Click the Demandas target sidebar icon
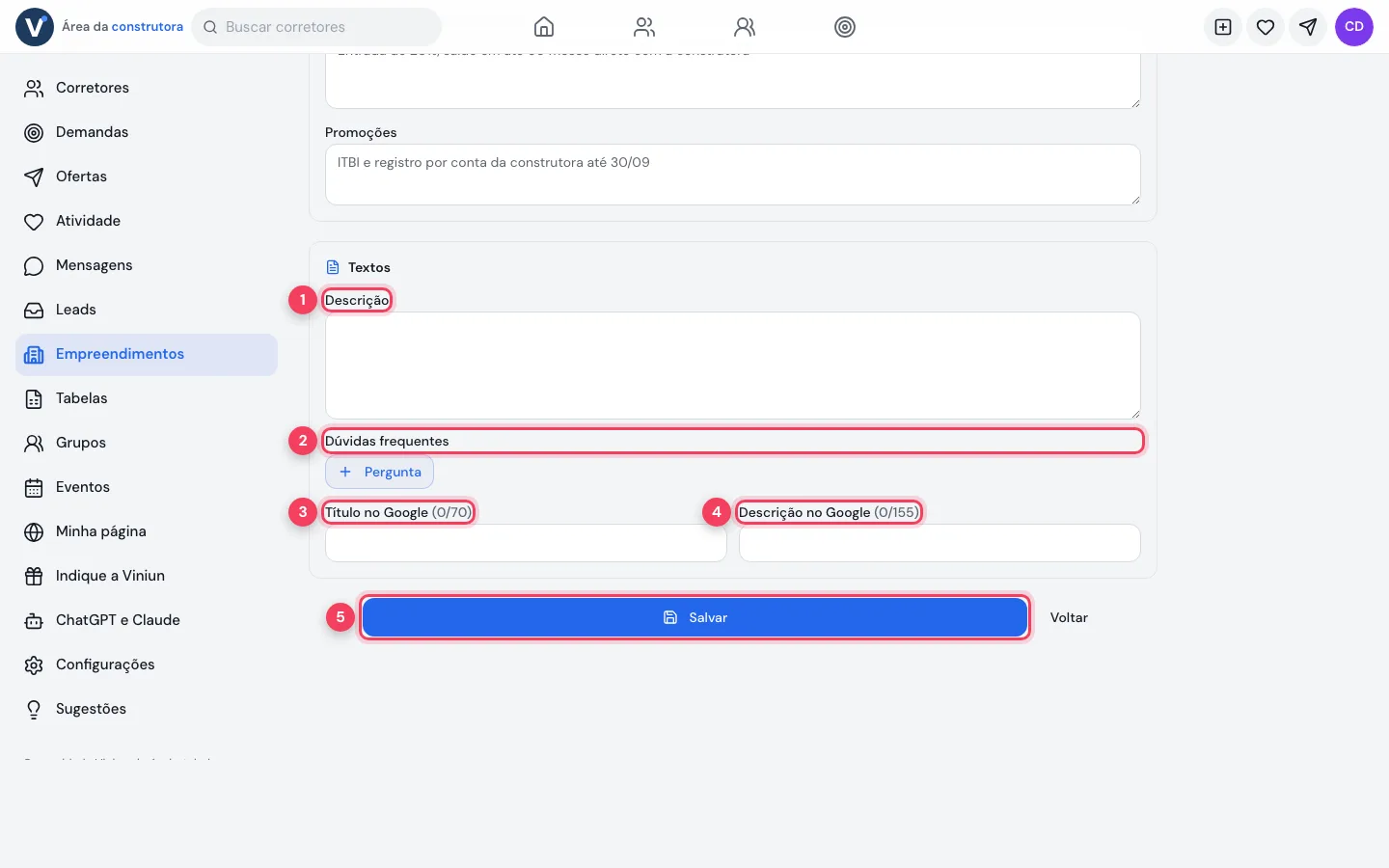 click(34, 133)
